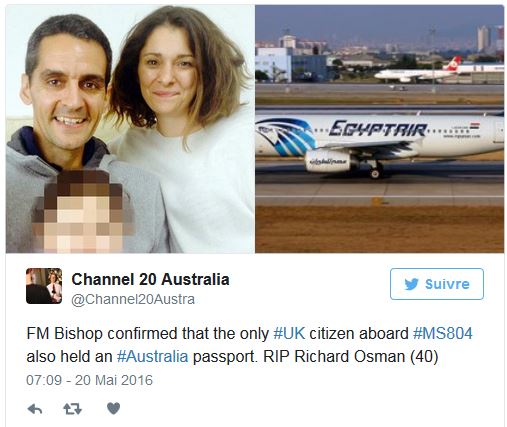This screenshot has width=507, height=427.
Task: Click the tweet text starting with FM Bishop
Action: pos(249,345)
